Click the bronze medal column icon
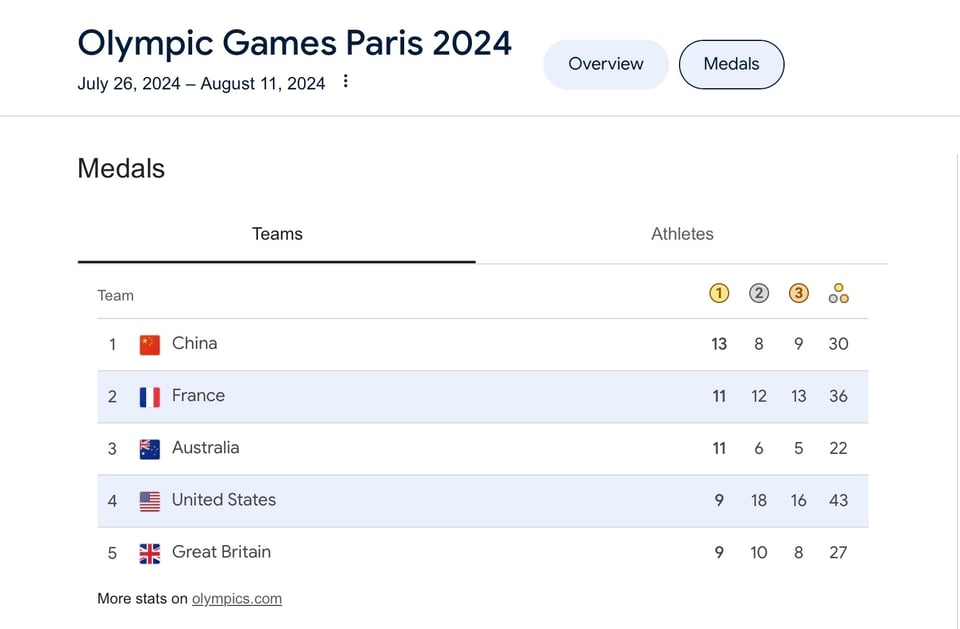The height and width of the screenshot is (629, 960). tap(798, 293)
